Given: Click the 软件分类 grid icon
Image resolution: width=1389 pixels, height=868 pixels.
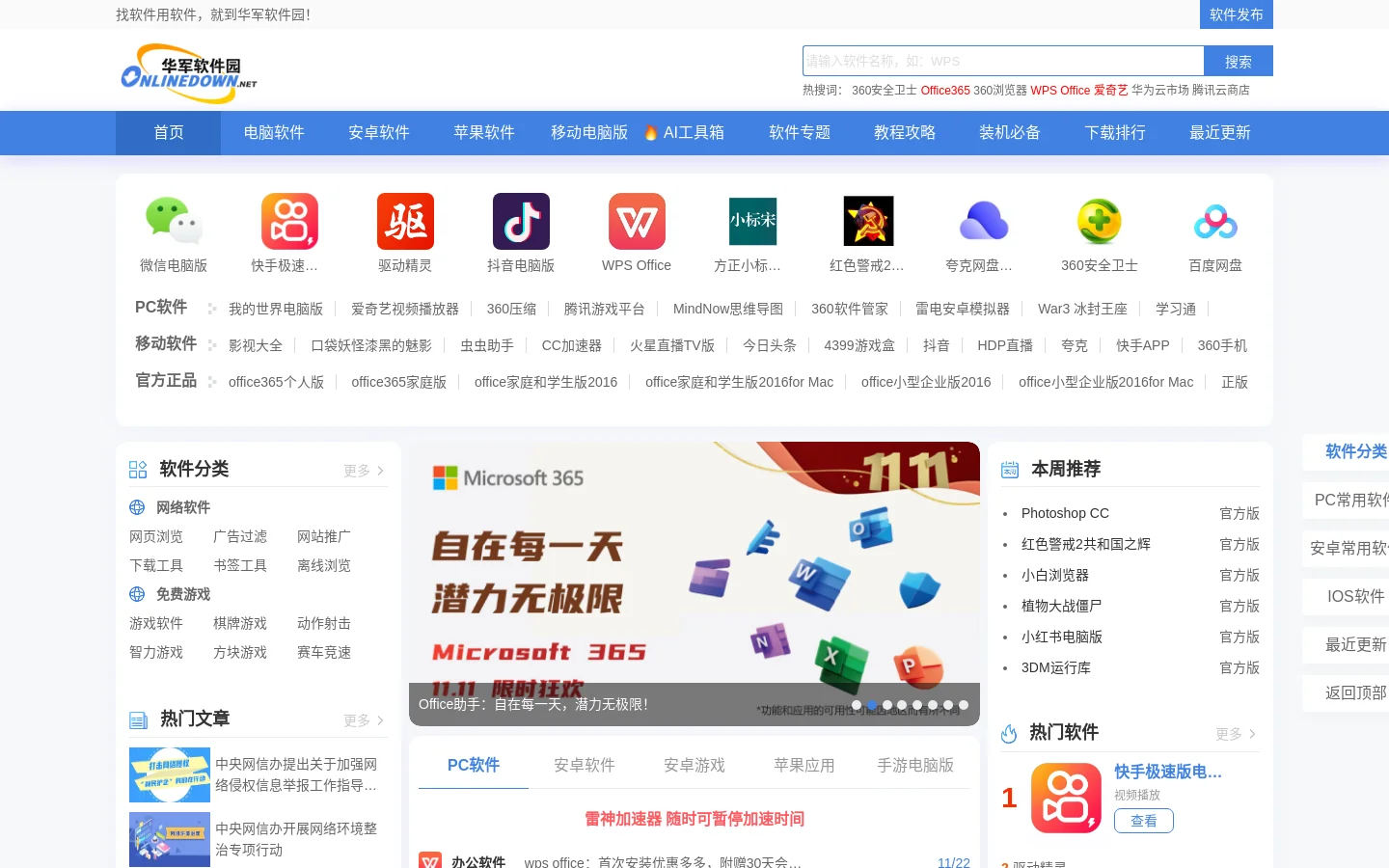Looking at the screenshot, I should coord(138,470).
